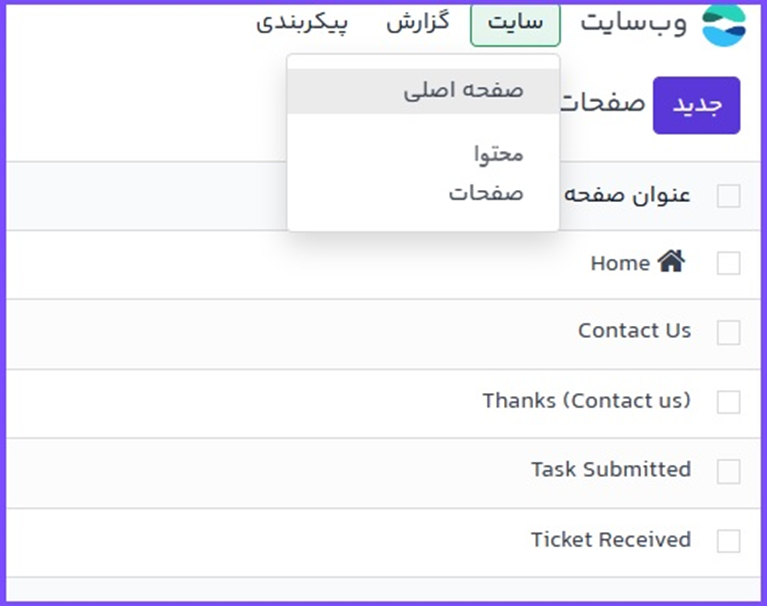
Task: Toggle the select-all checkbox in header row
Action: coord(729,195)
